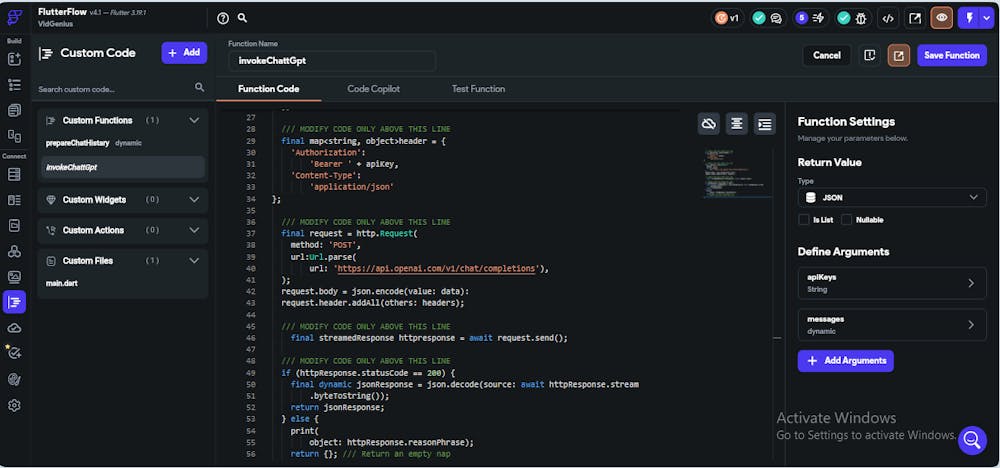Click the Function Name input field
Image resolution: width=1000 pixels, height=468 pixels.
click(332, 61)
